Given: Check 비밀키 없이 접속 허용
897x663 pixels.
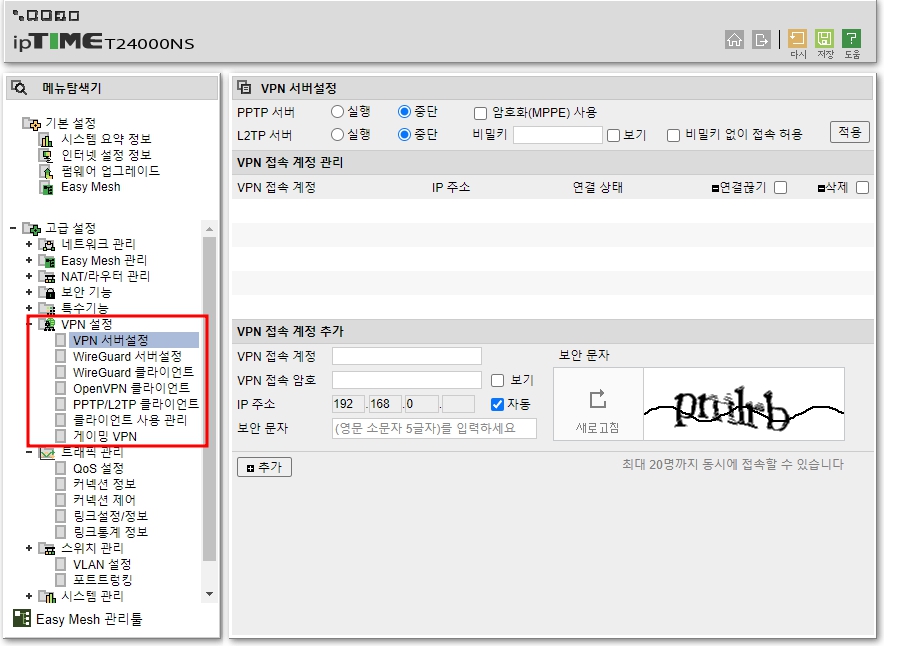Looking at the screenshot, I should click(673, 132).
